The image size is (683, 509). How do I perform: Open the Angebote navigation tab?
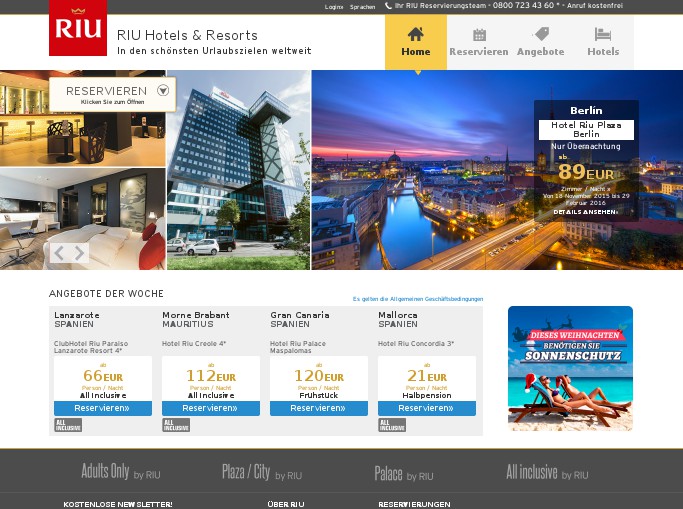coord(541,42)
